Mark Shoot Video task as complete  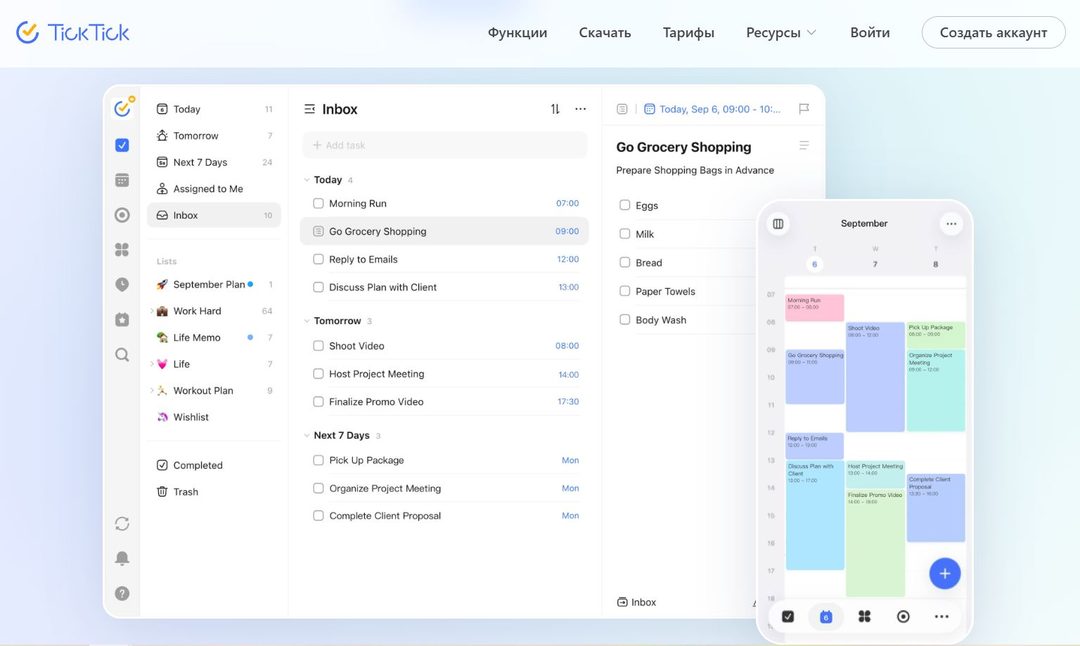[318, 346]
